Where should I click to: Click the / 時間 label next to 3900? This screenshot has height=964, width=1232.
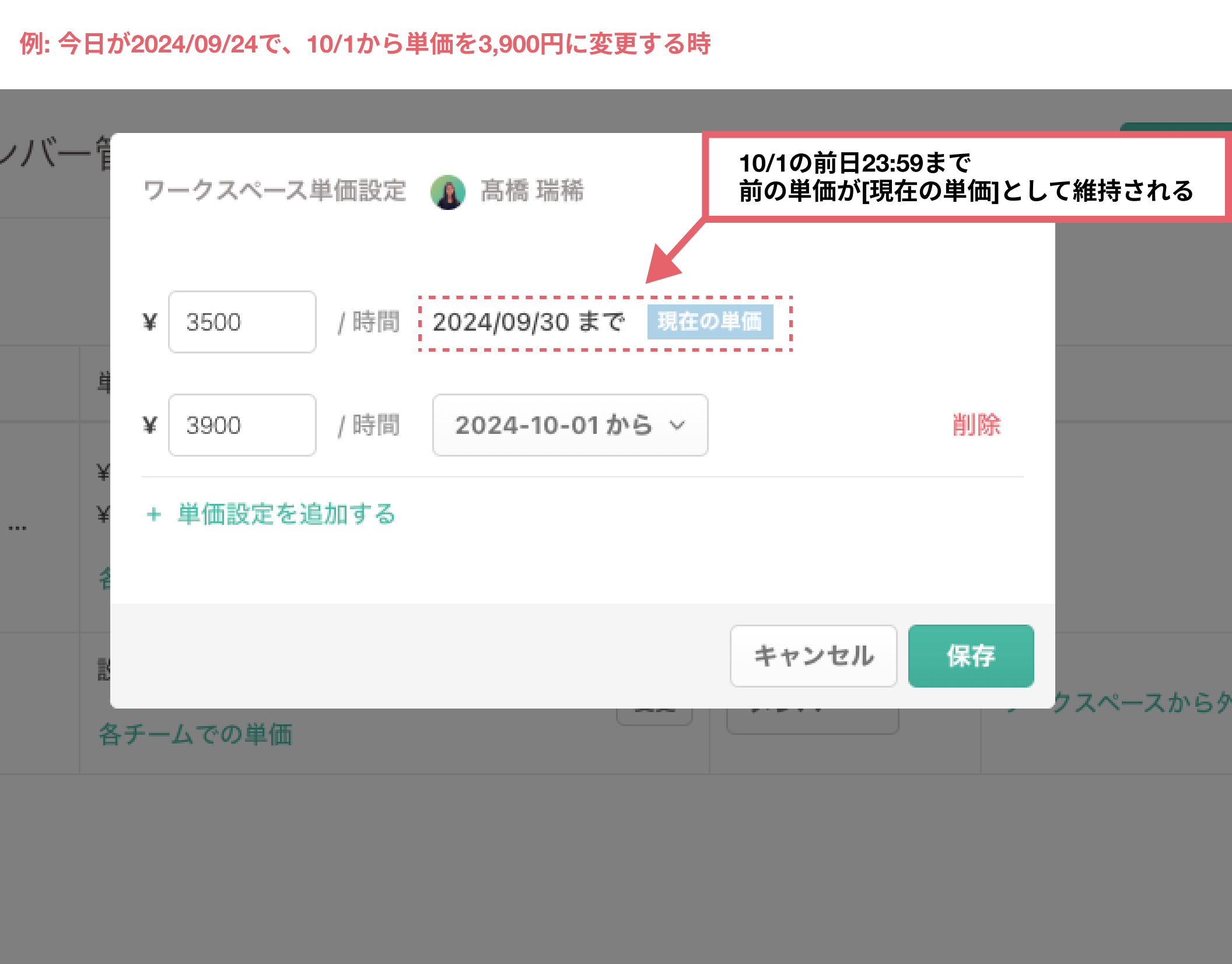pyautogui.click(x=369, y=425)
